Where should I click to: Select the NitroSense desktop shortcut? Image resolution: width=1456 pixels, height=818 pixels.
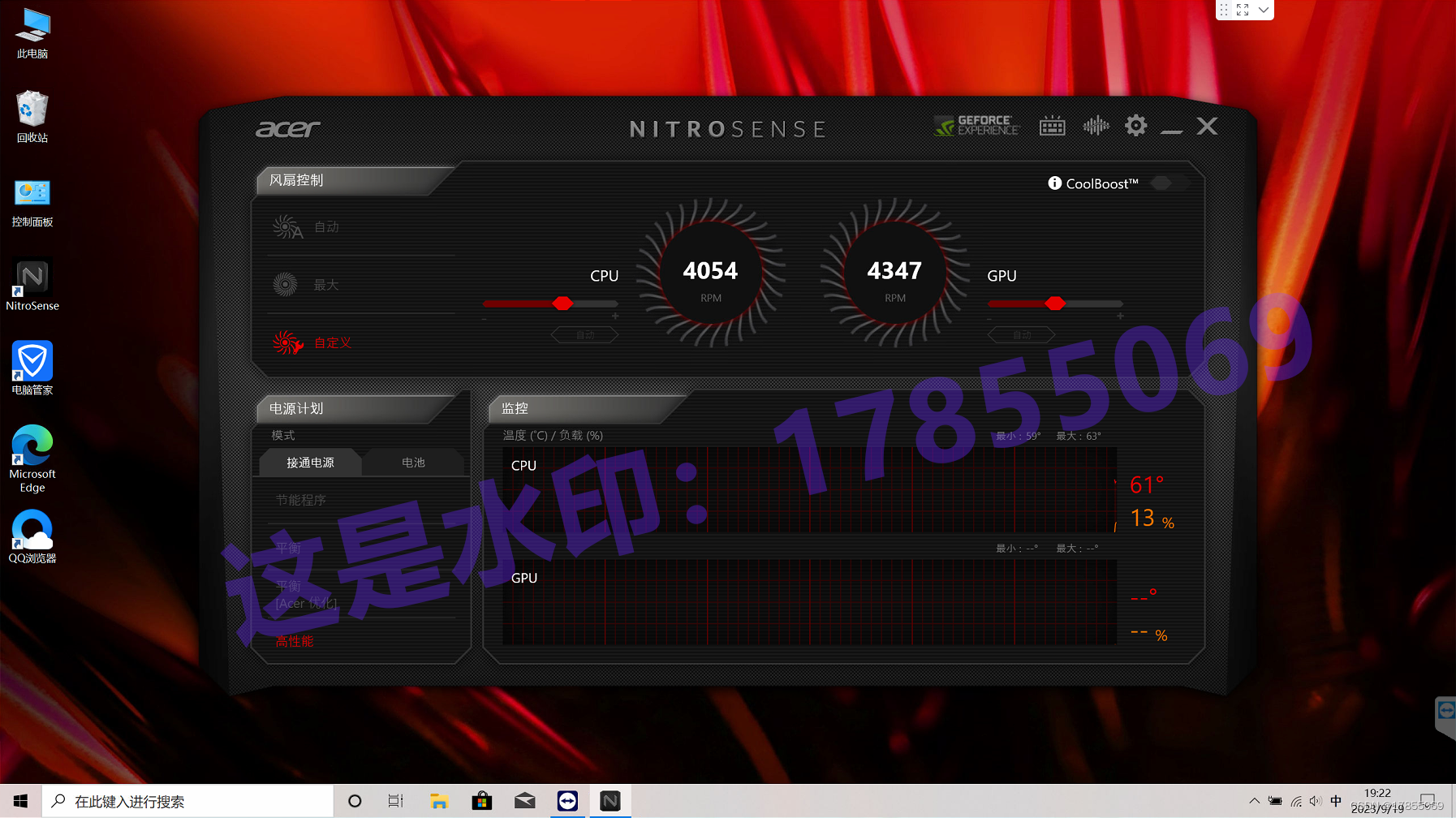pyautogui.click(x=32, y=286)
